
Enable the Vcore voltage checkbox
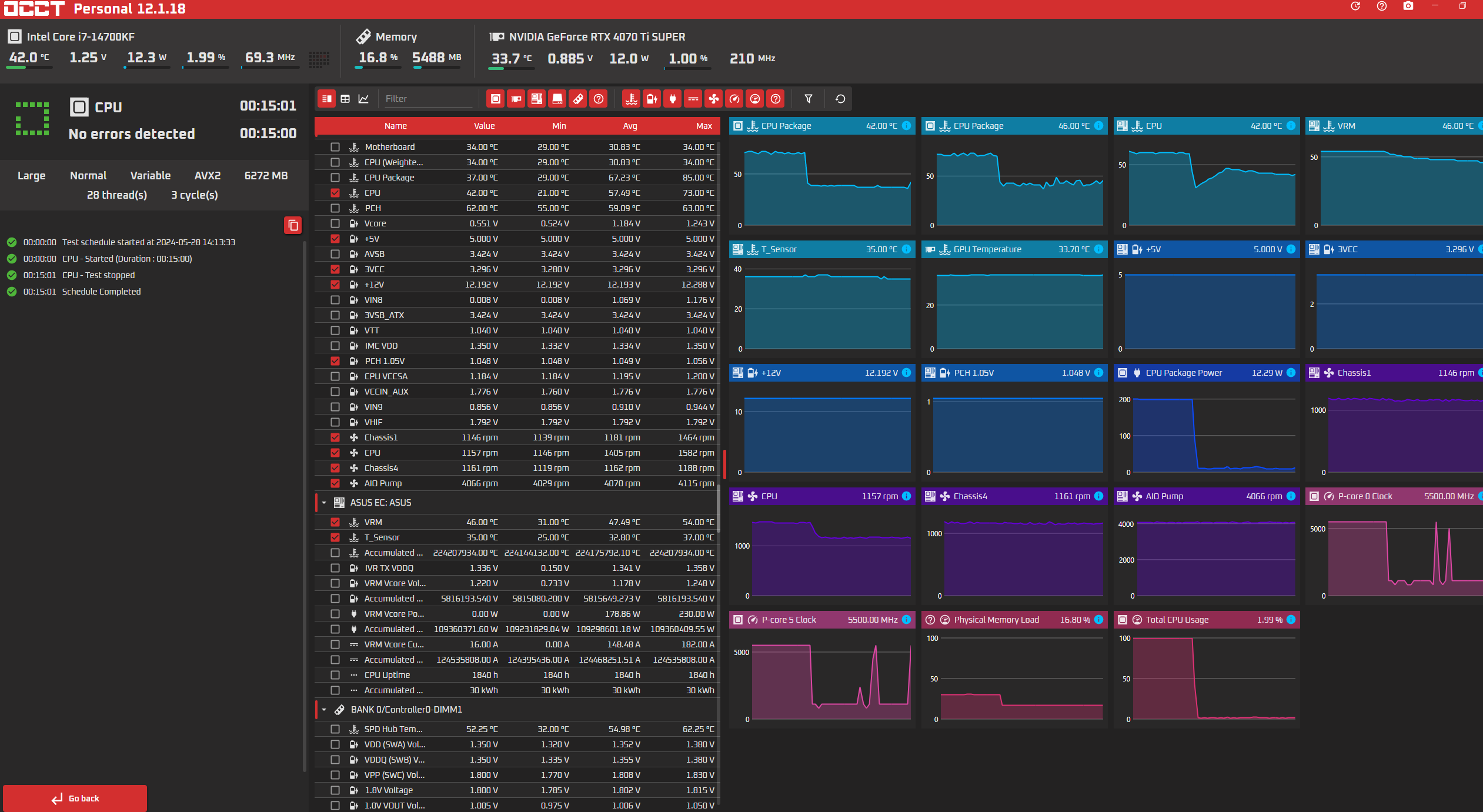pyautogui.click(x=335, y=223)
